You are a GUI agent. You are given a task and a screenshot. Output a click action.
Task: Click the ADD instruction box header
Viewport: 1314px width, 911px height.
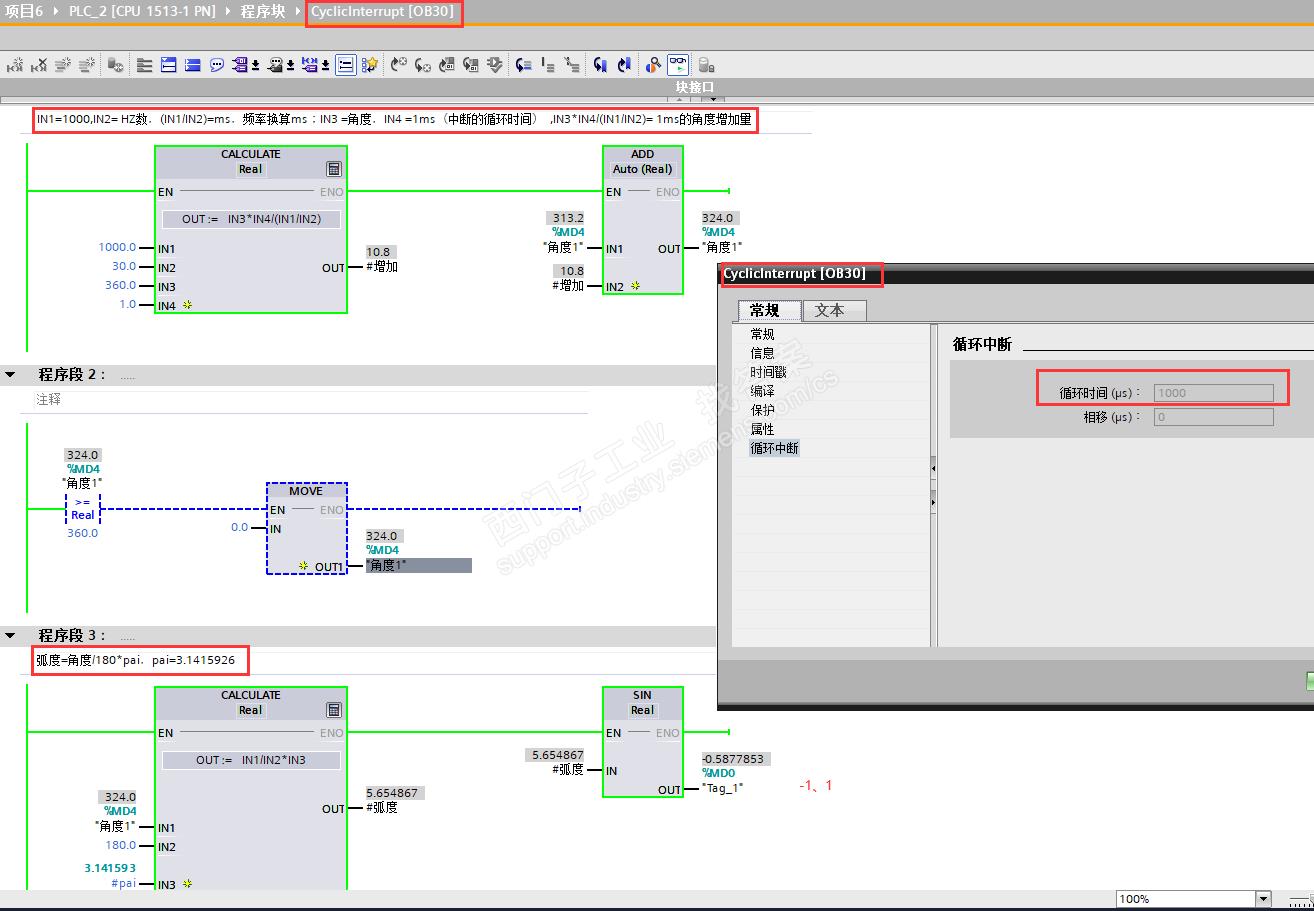click(x=643, y=161)
